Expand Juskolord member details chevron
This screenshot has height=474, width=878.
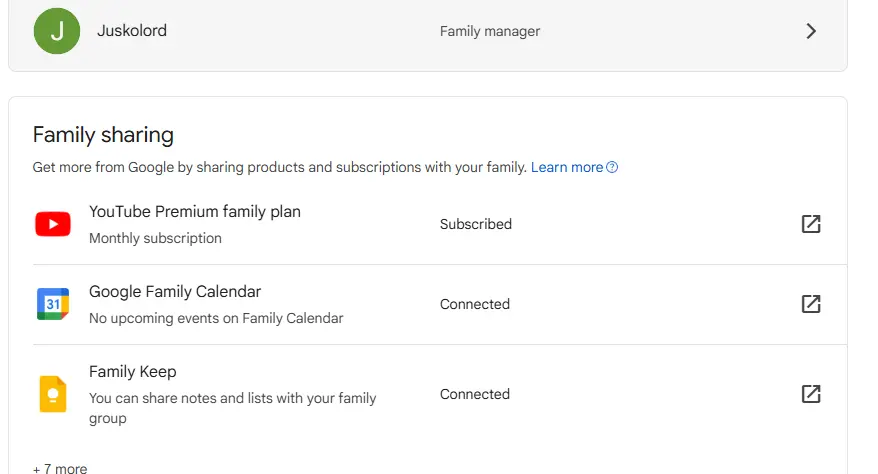tap(811, 31)
